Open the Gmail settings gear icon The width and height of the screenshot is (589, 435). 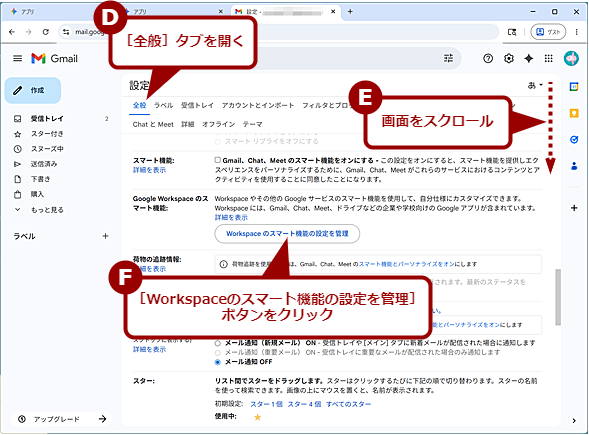coord(509,59)
